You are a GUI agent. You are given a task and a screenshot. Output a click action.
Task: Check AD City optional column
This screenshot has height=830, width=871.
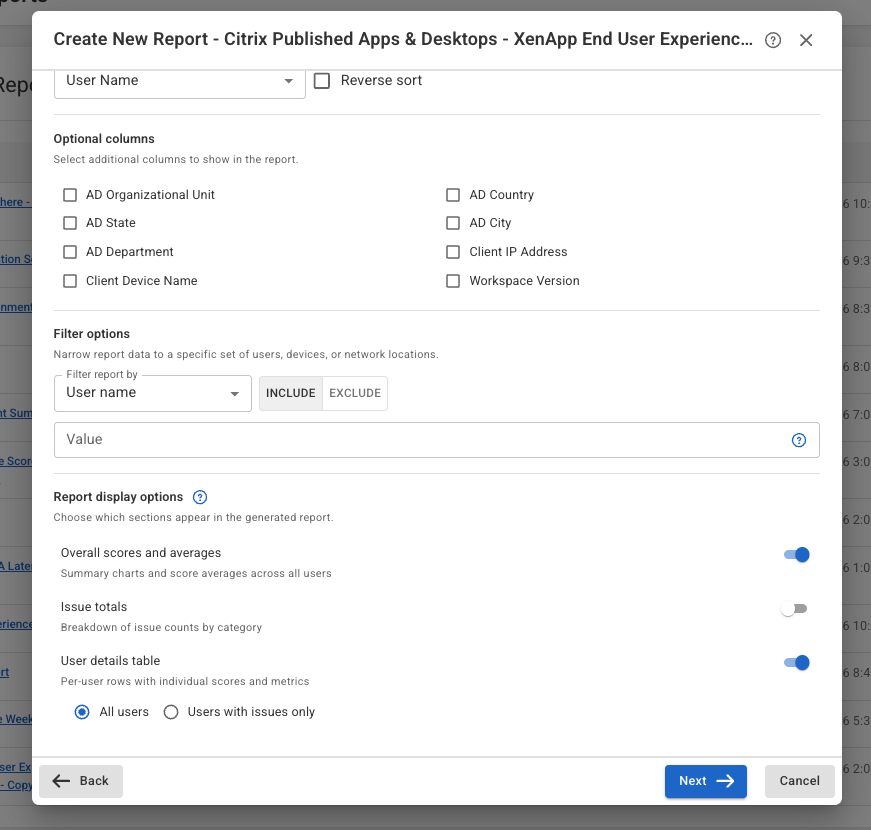coord(453,223)
